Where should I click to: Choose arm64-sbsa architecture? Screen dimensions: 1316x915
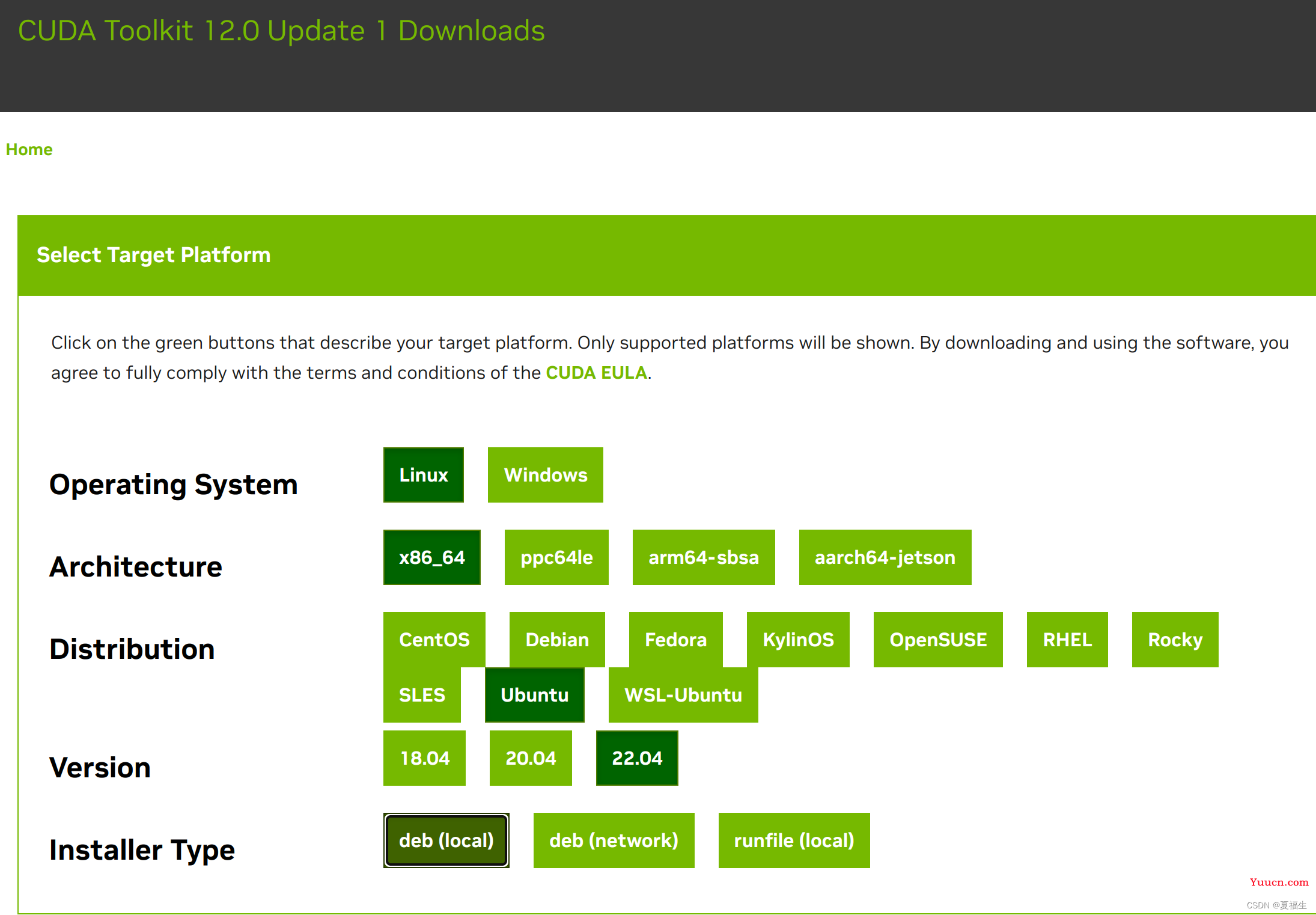point(704,557)
